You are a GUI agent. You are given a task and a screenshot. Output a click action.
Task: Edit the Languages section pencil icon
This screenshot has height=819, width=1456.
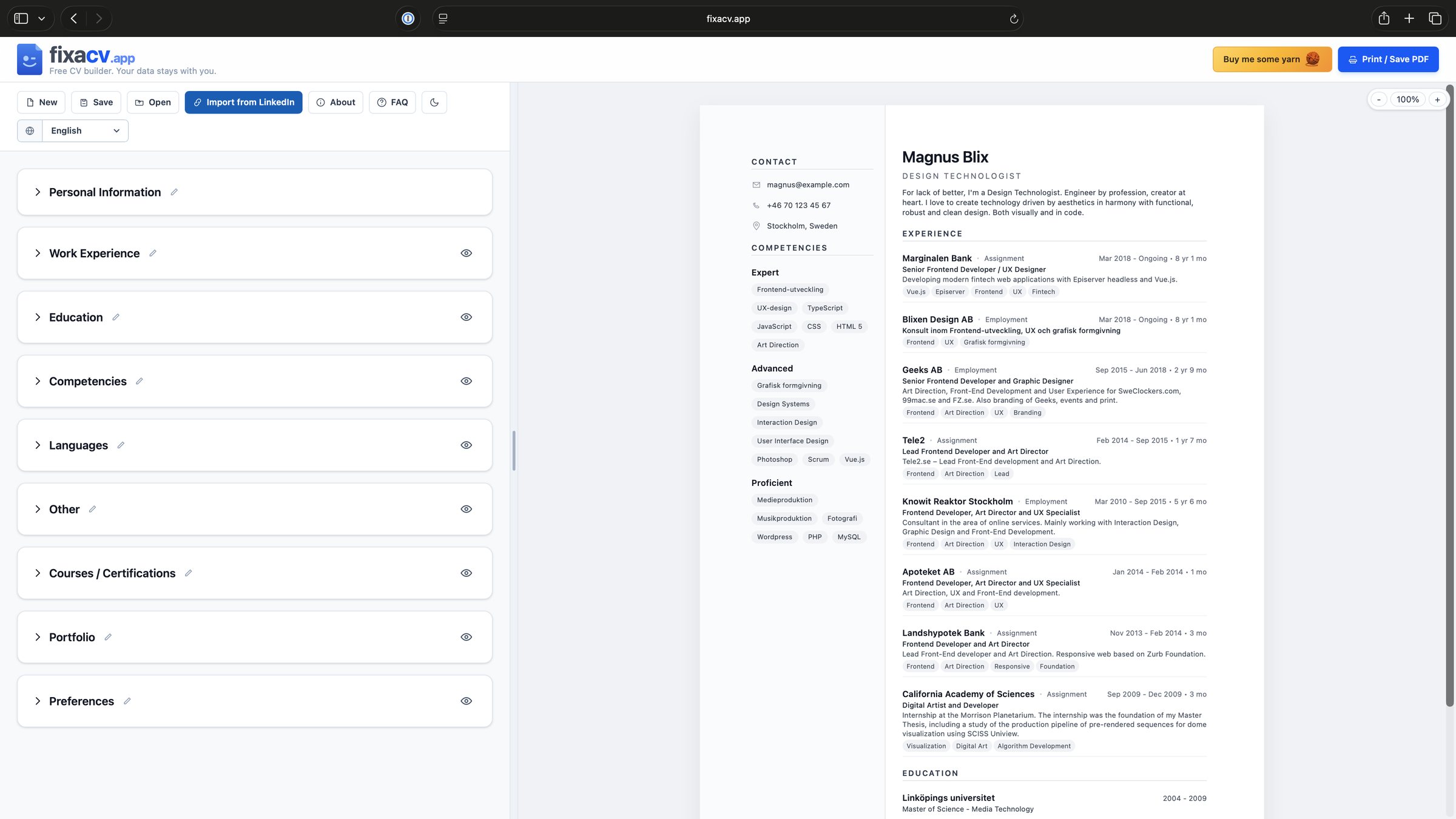[121, 445]
